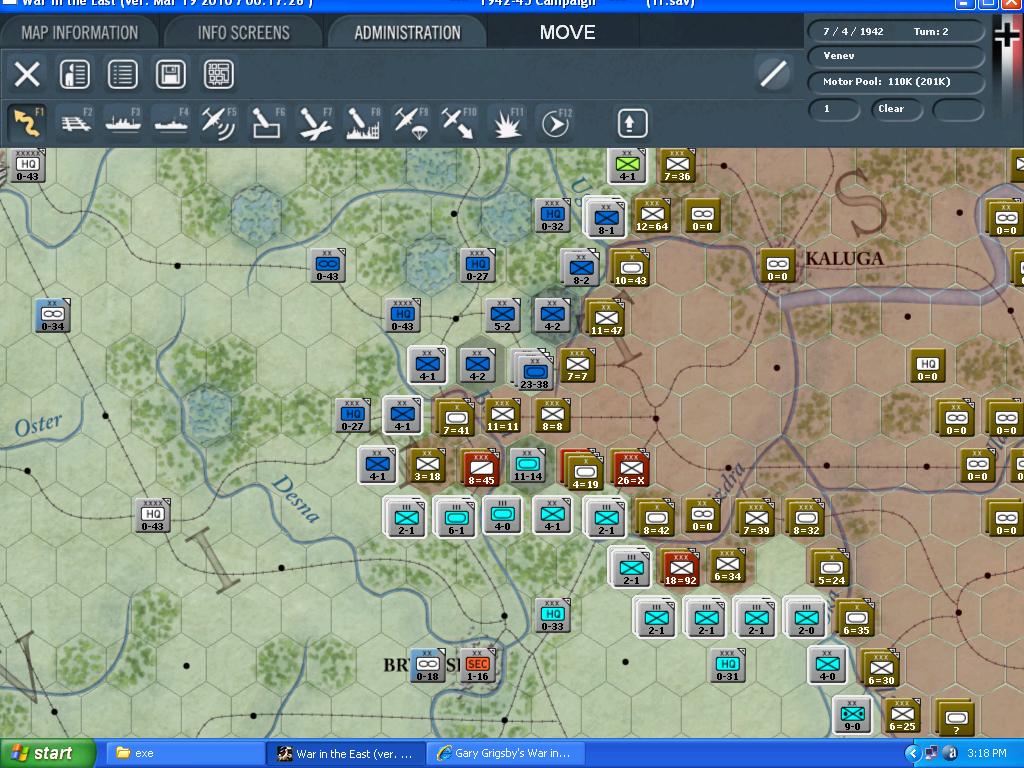Open the MAP INFORMATION tab
Screen dimensions: 1024x768
tap(79, 33)
